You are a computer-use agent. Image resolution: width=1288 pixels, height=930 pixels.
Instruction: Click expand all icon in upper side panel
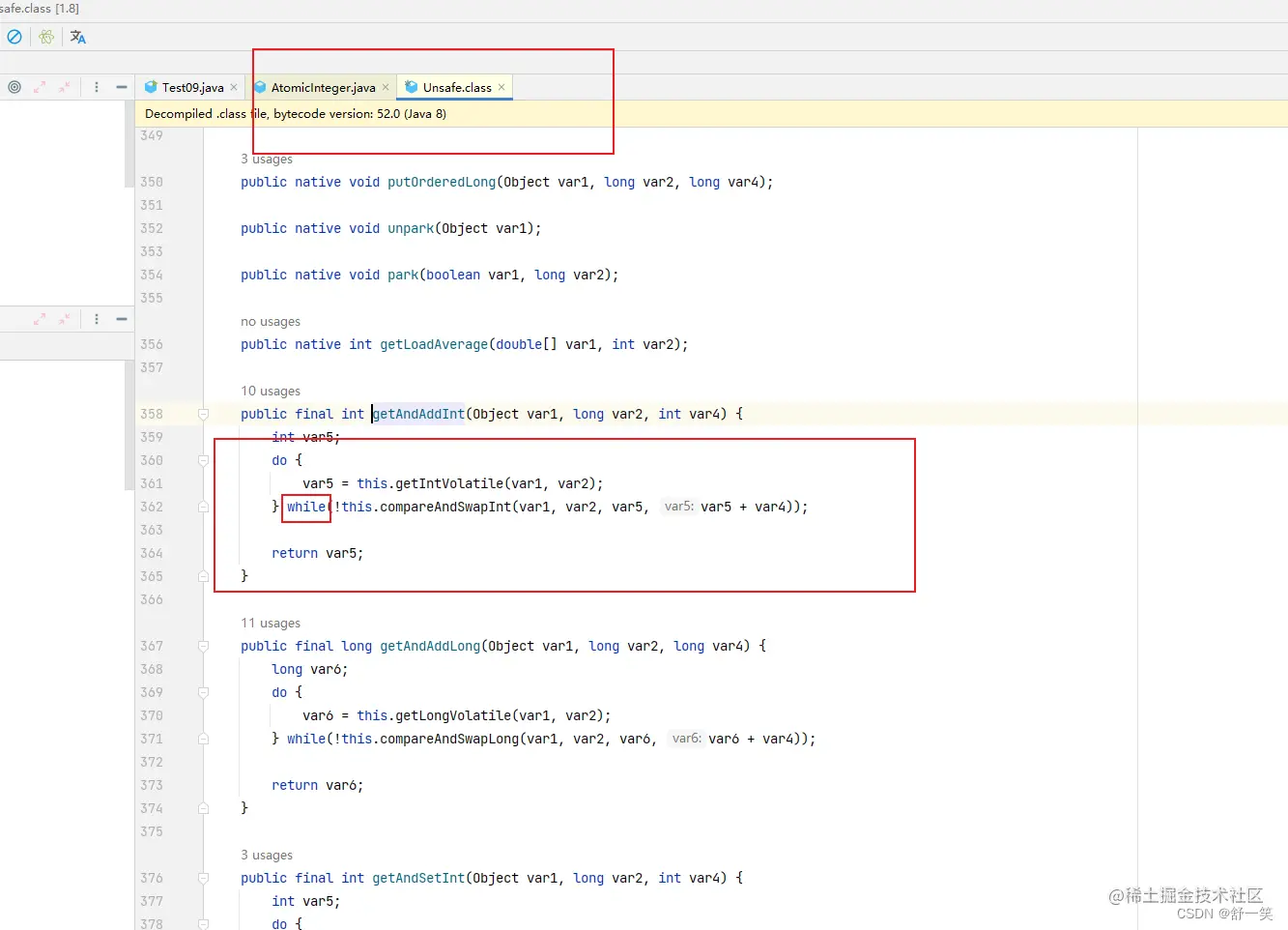coord(40,87)
